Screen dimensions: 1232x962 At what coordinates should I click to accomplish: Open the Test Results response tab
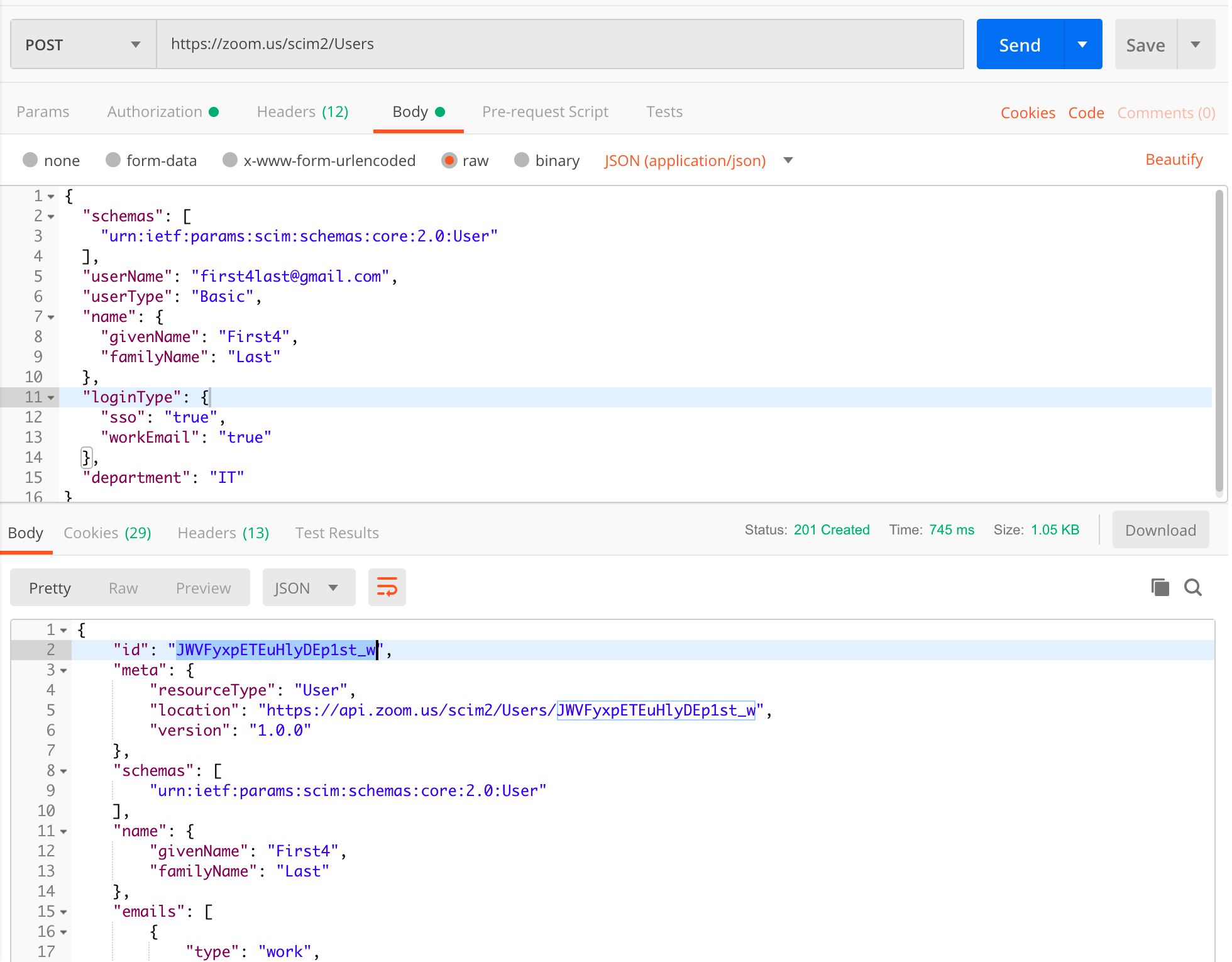point(337,533)
